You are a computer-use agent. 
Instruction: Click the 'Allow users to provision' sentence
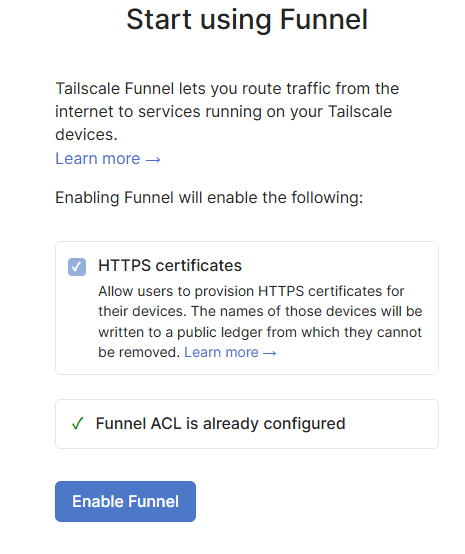tap(251, 301)
